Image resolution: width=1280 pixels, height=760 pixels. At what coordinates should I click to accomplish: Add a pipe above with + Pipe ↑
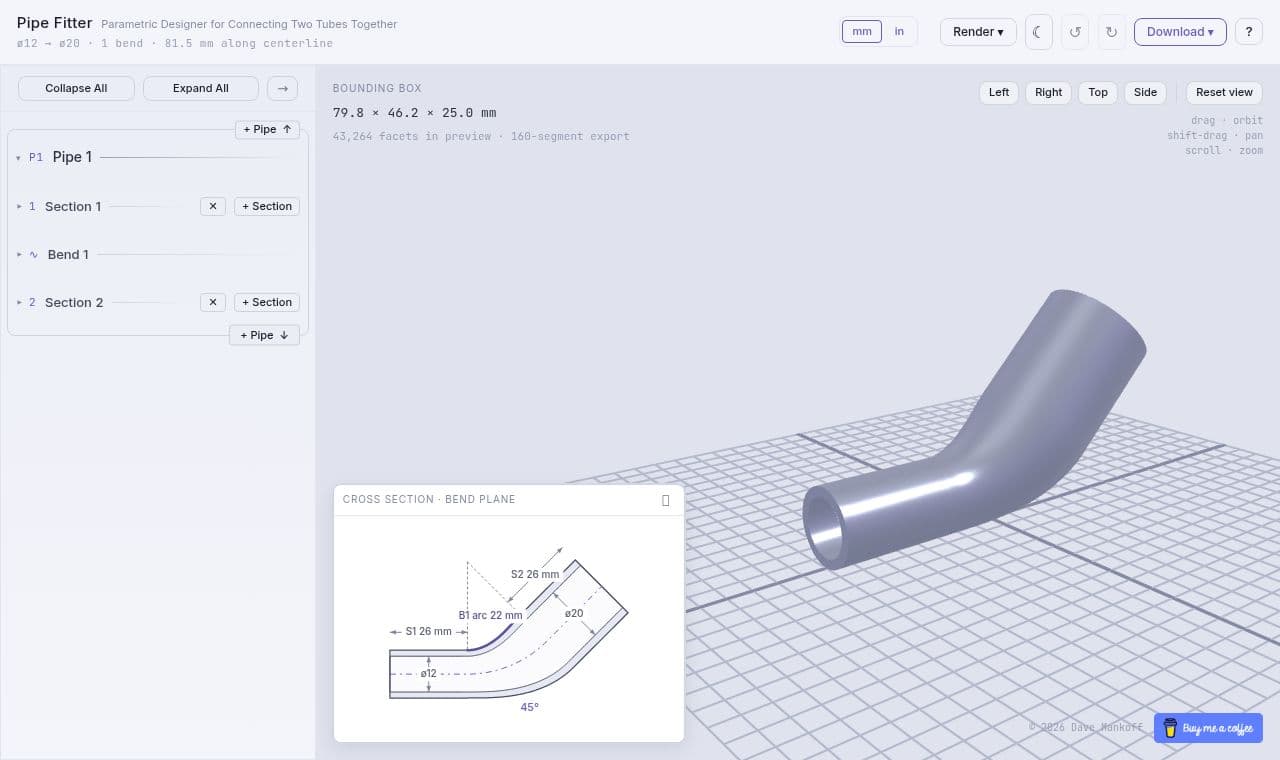point(267,129)
